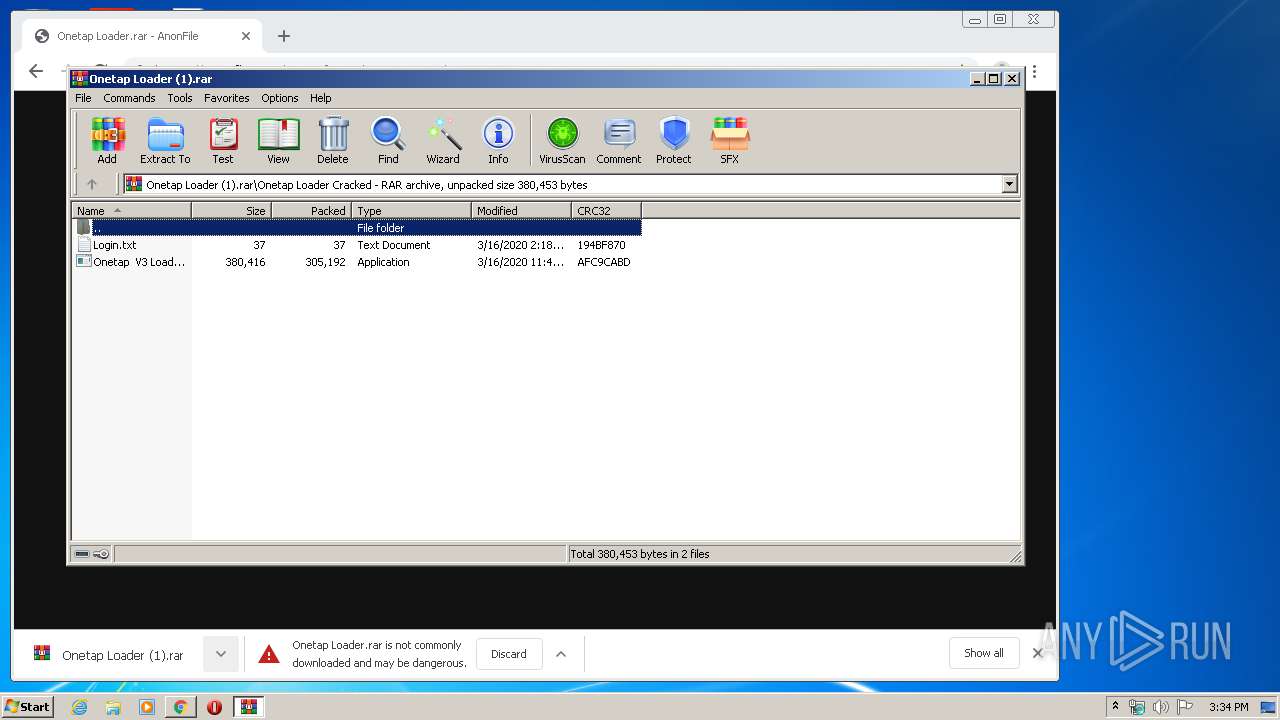Viewport: 1280px width, 720px height.
Task: Show hidden tray icons arrow
Action: click(x=1115, y=707)
